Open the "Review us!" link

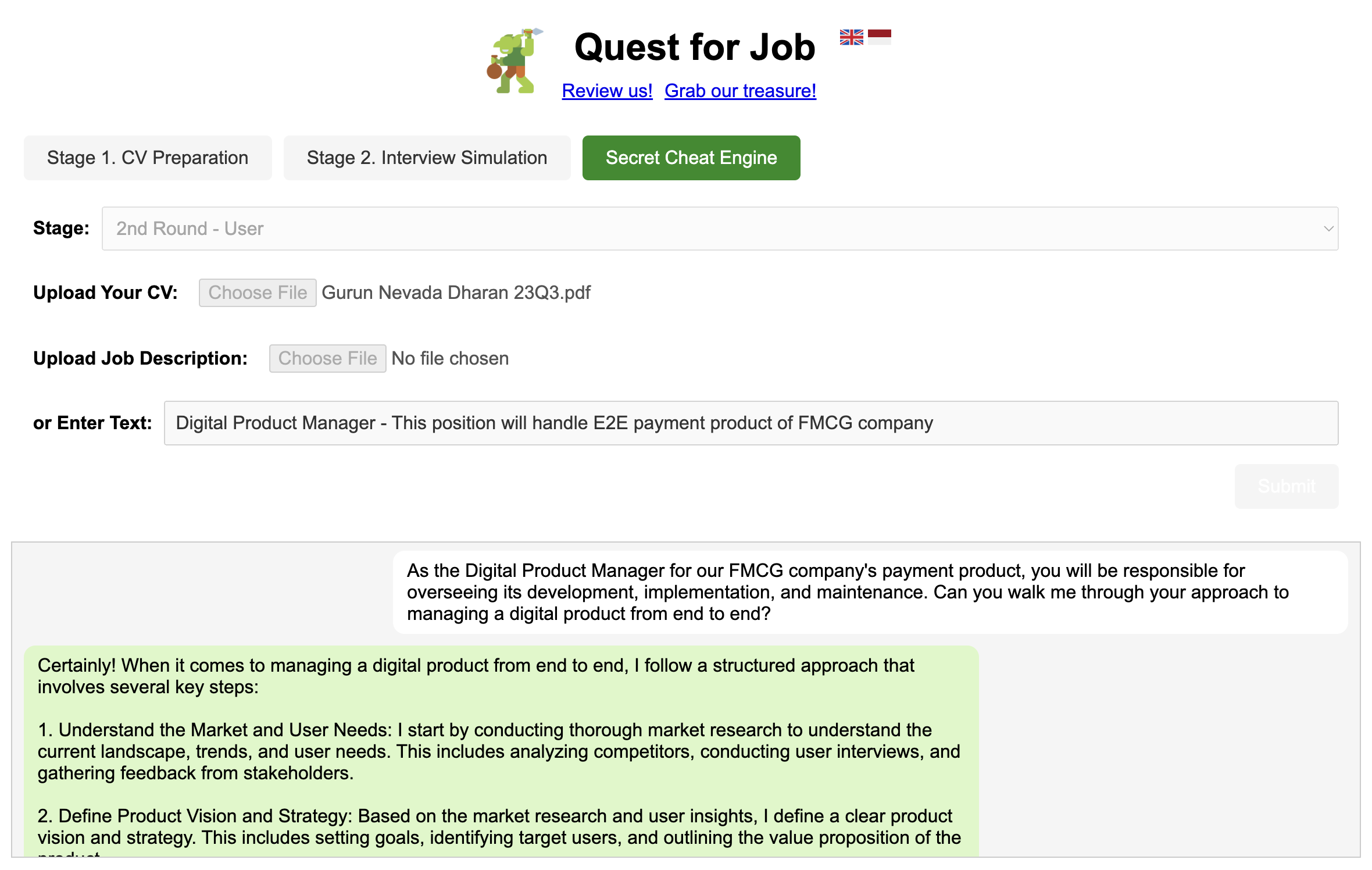(607, 91)
